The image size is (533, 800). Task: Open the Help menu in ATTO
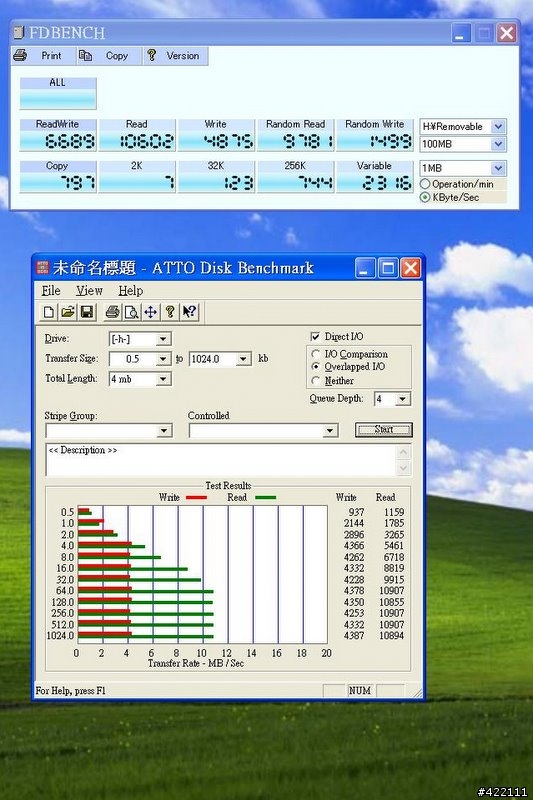click(131, 290)
